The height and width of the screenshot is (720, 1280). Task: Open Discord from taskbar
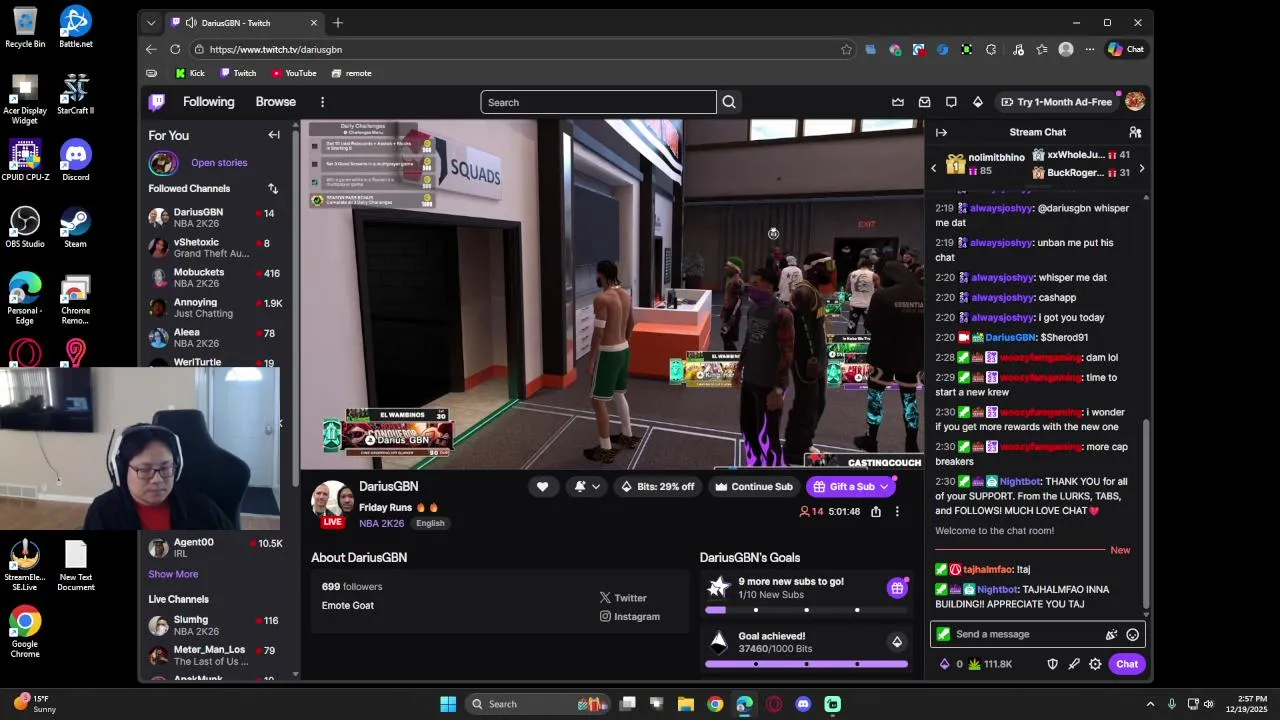pyautogui.click(x=803, y=704)
